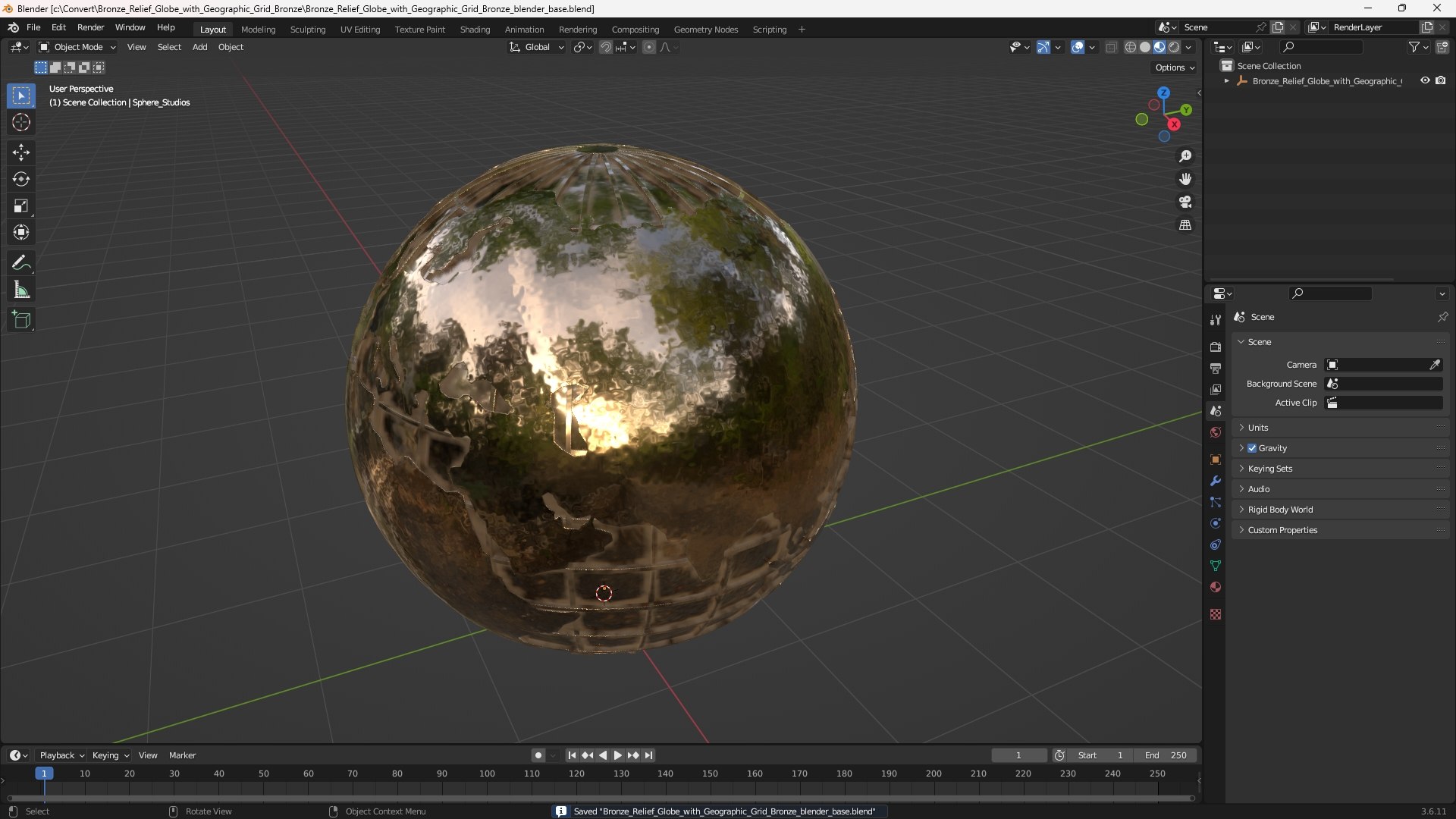Select the Measure ruler tool
The width and height of the screenshot is (1456, 819).
(x=21, y=290)
